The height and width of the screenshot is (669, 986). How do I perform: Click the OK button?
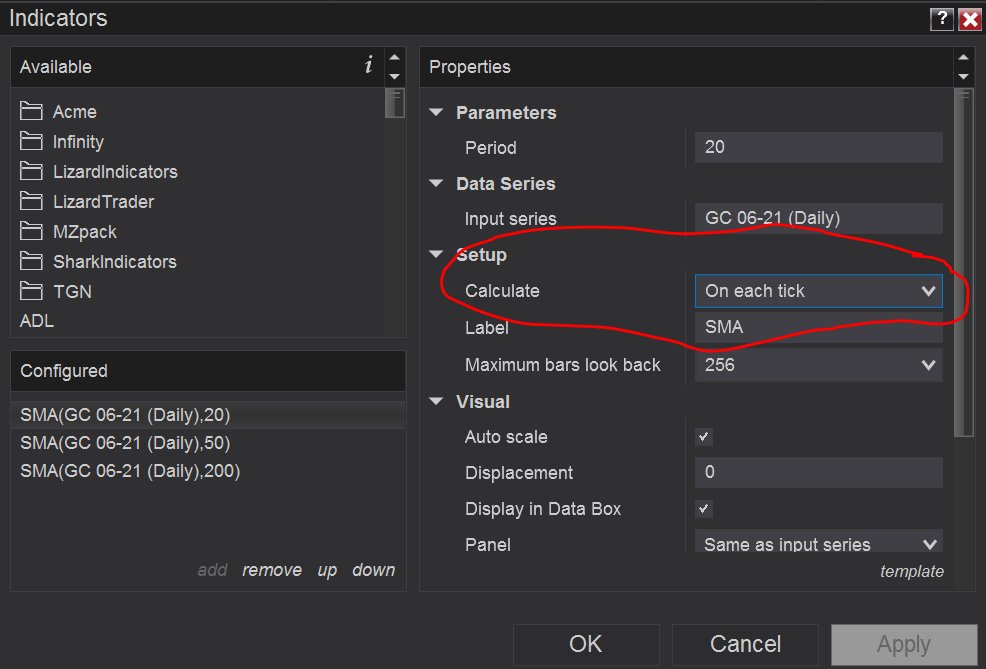(586, 644)
